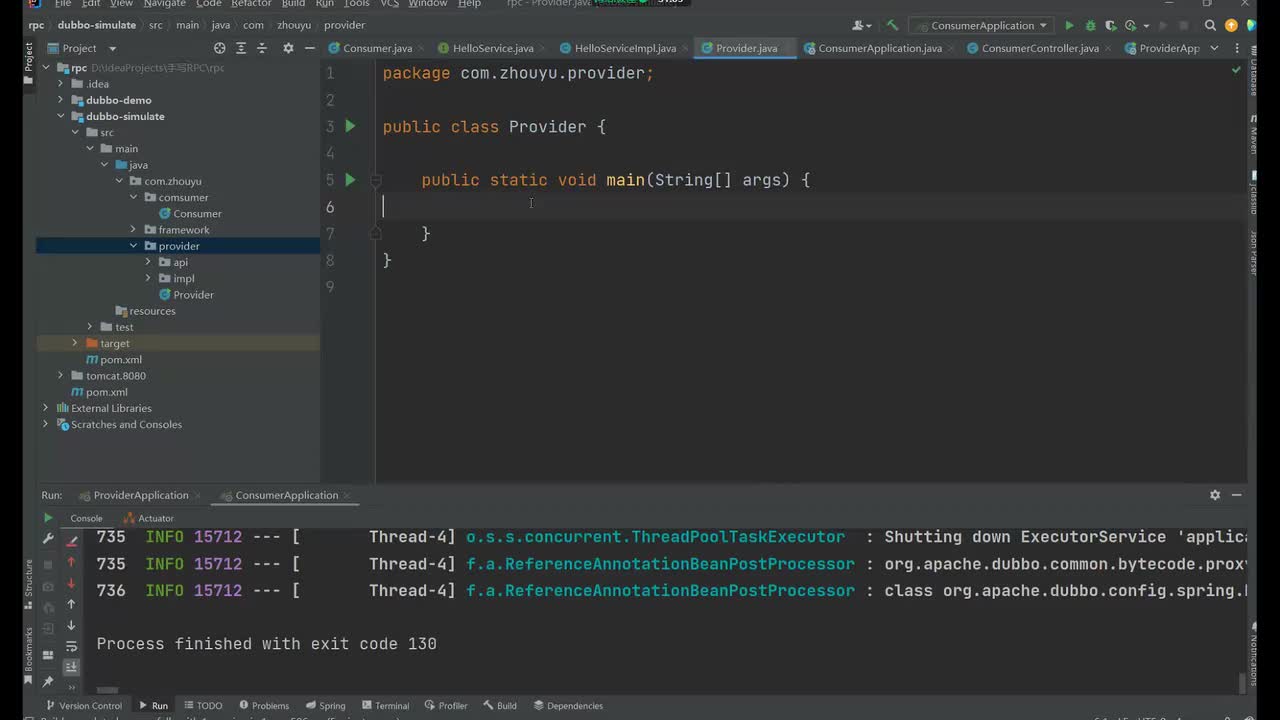The height and width of the screenshot is (720, 1280).
Task: Collapse all nodes in the Project panel
Action: tap(262, 48)
